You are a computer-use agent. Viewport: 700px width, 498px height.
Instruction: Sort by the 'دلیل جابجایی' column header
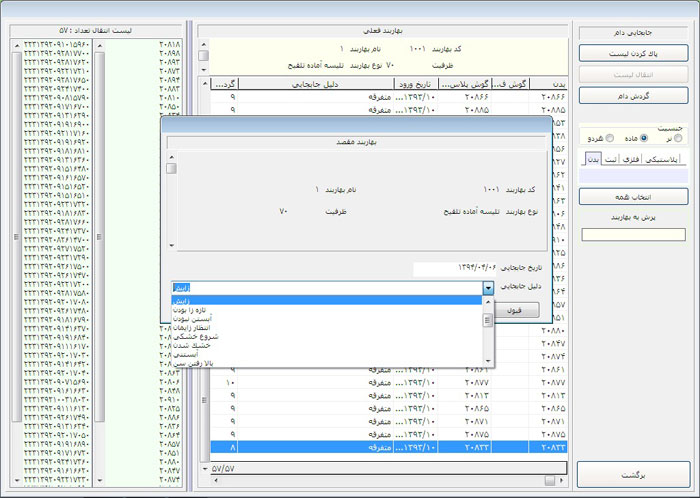316,84
